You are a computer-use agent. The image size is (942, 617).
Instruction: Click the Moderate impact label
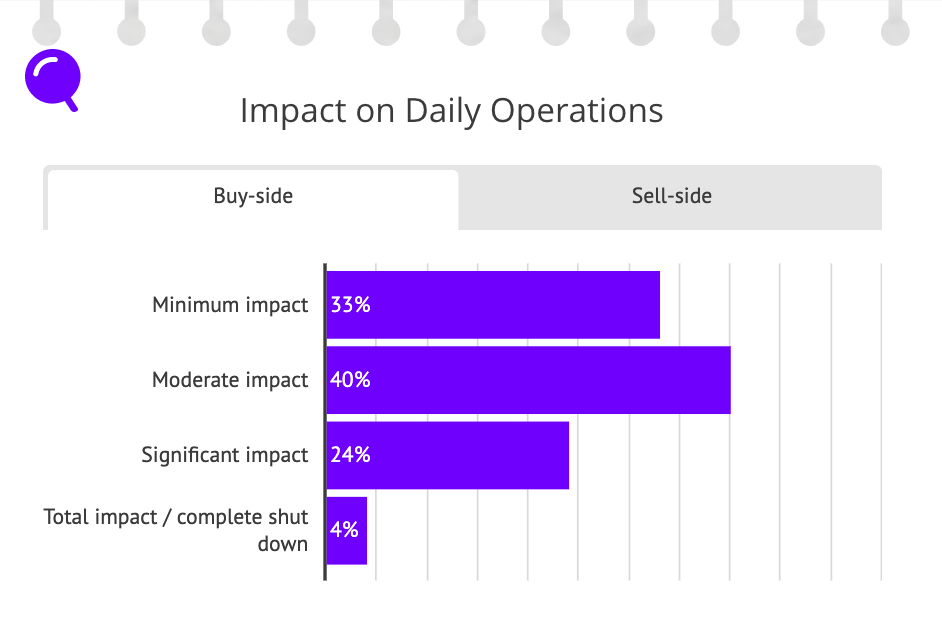(x=230, y=380)
